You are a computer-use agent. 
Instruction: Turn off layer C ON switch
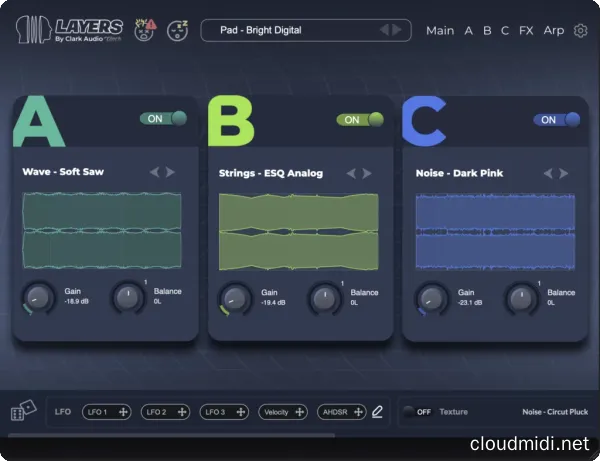(x=557, y=120)
